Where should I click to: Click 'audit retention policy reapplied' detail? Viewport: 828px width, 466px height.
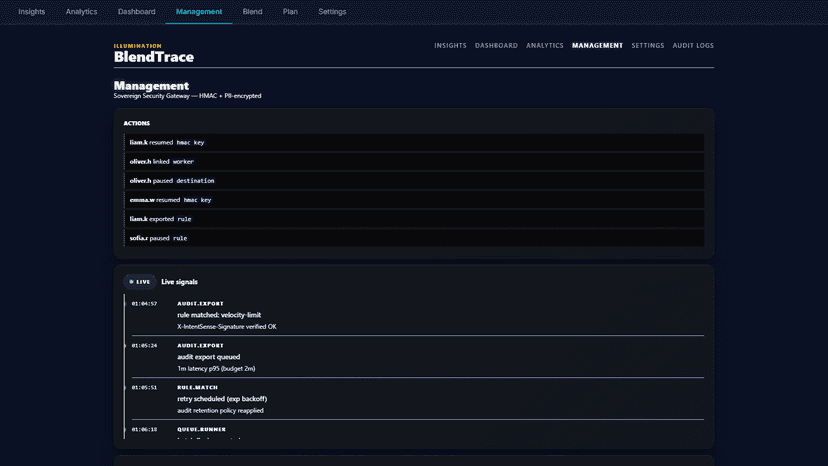[x=220, y=411]
